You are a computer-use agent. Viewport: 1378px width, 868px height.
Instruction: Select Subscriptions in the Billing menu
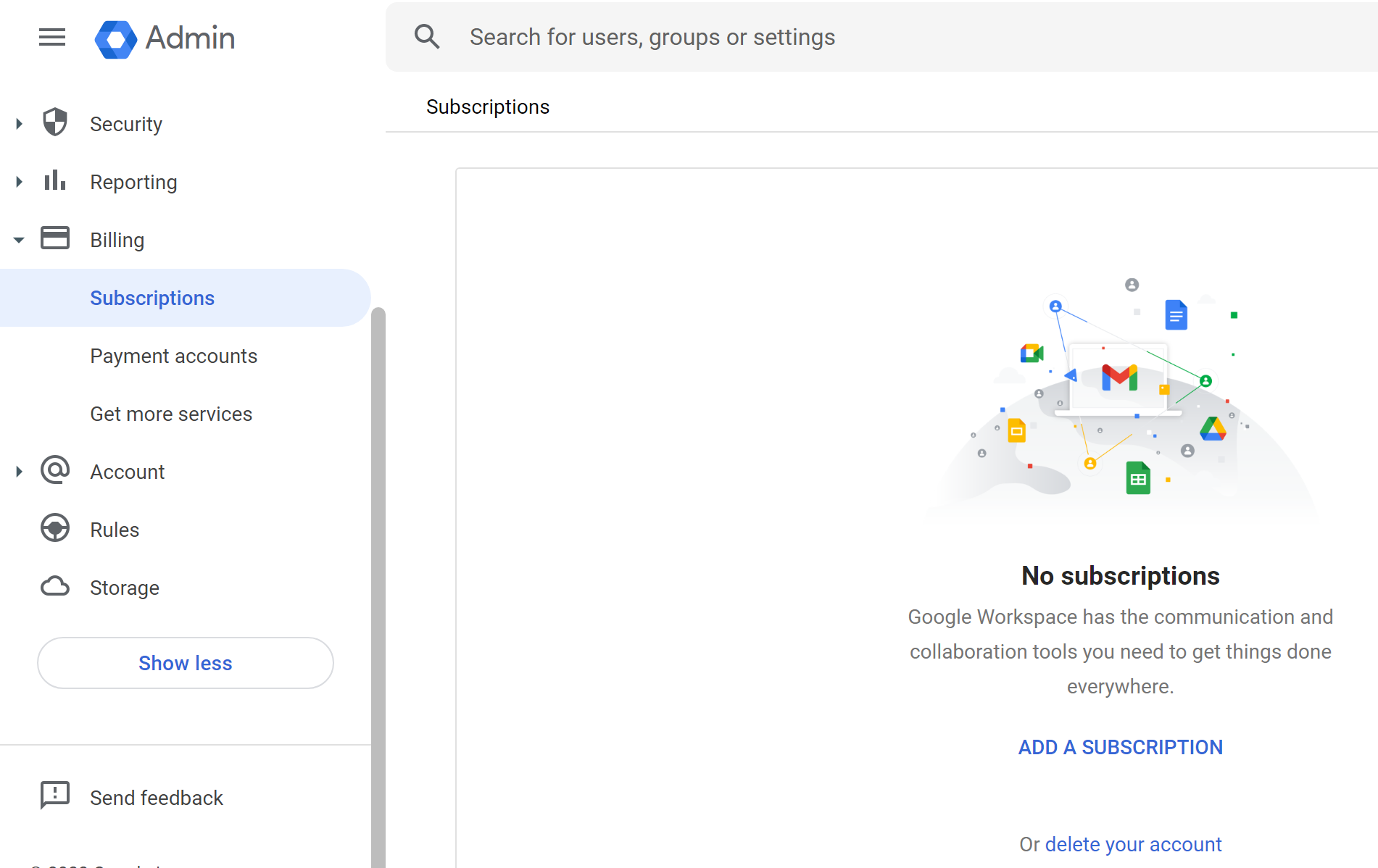(152, 298)
